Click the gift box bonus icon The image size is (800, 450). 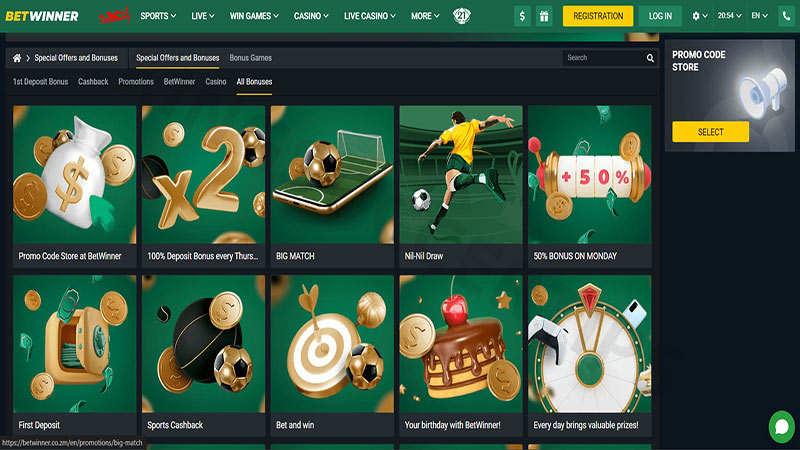click(x=544, y=16)
